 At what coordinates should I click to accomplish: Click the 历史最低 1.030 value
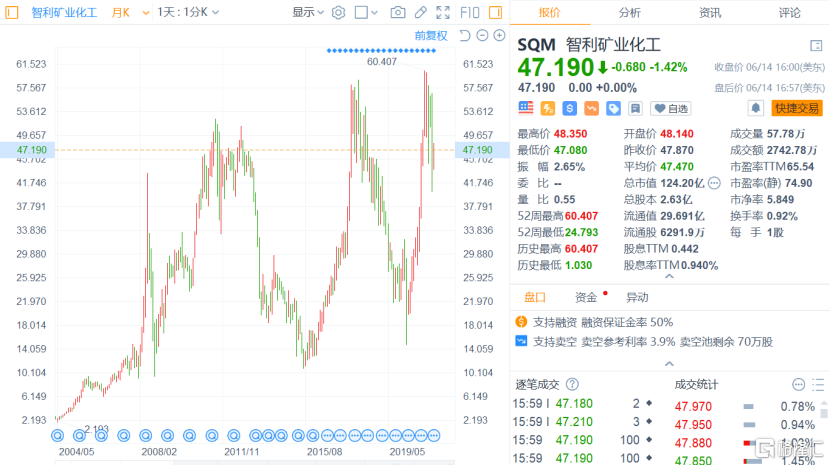pyautogui.click(x=579, y=265)
